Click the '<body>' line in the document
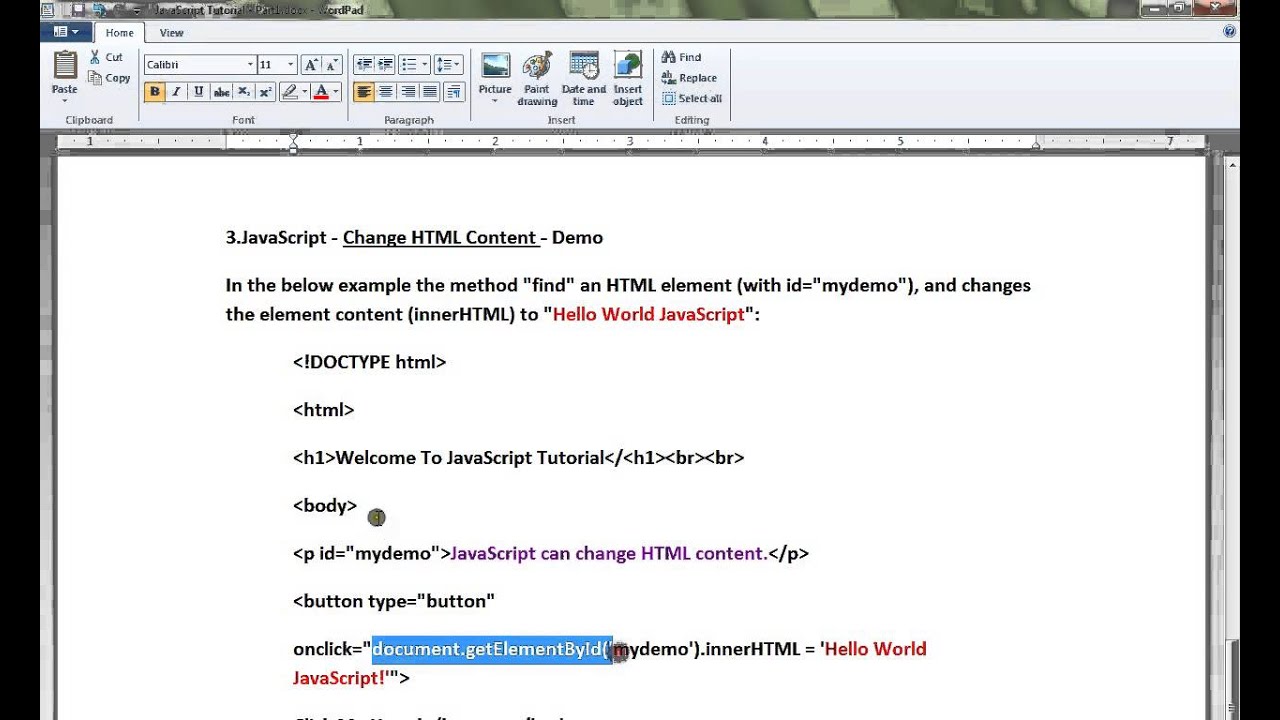 pos(325,505)
